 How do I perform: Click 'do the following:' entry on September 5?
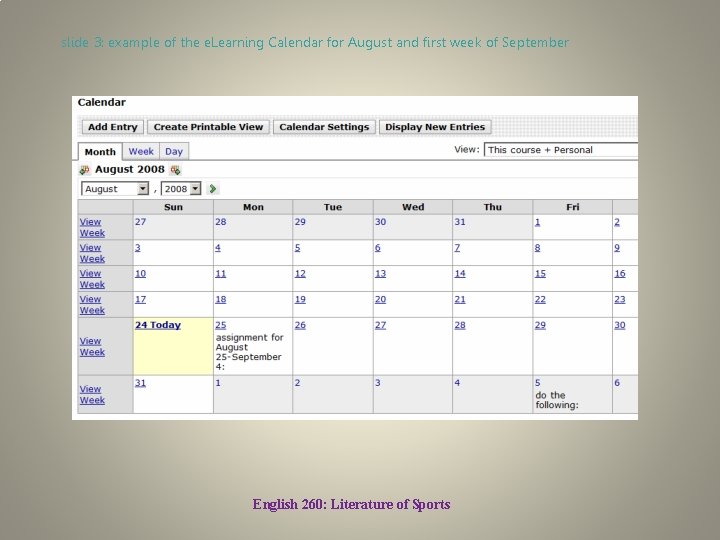click(x=557, y=400)
